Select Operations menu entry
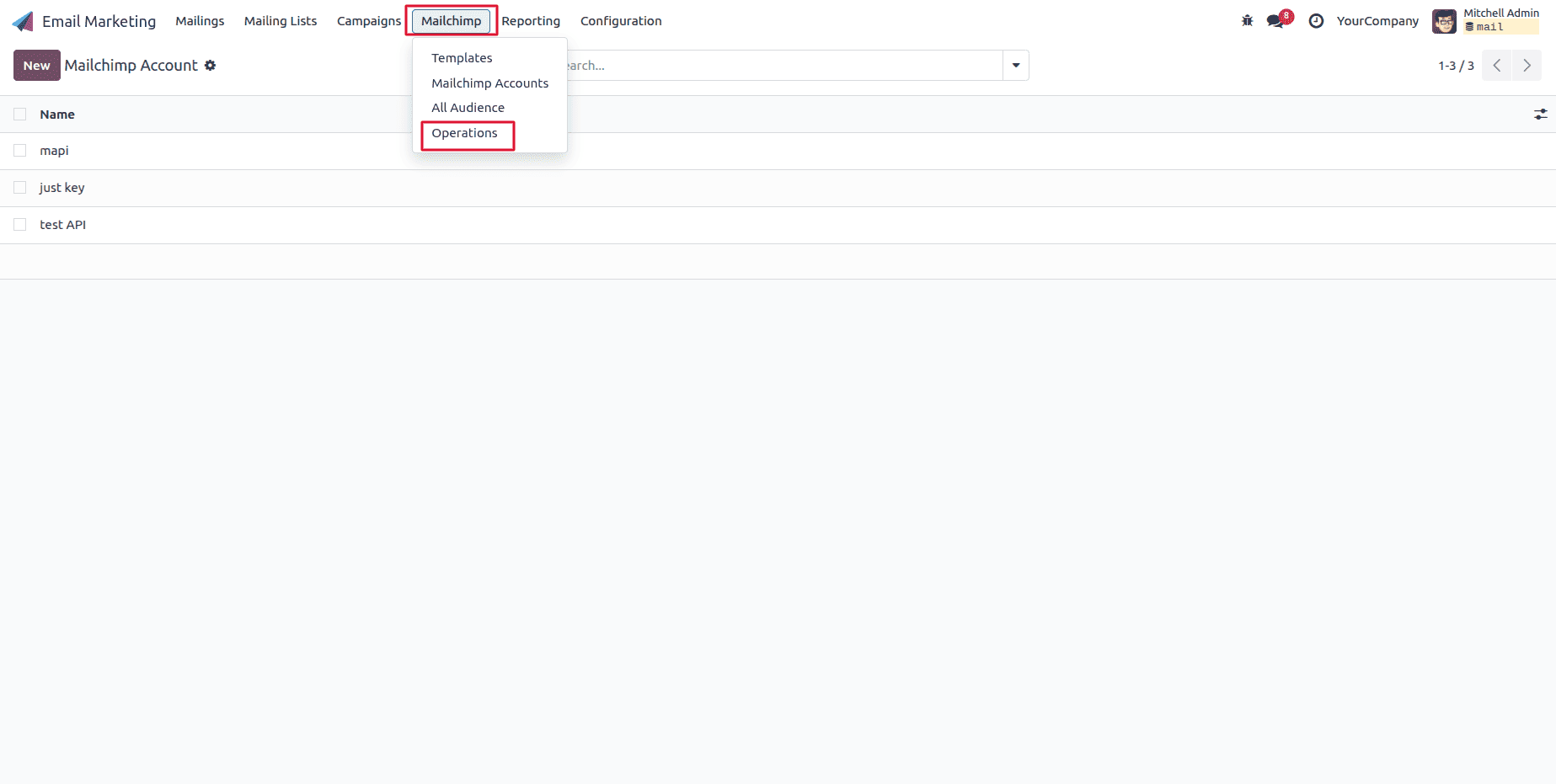 click(464, 133)
